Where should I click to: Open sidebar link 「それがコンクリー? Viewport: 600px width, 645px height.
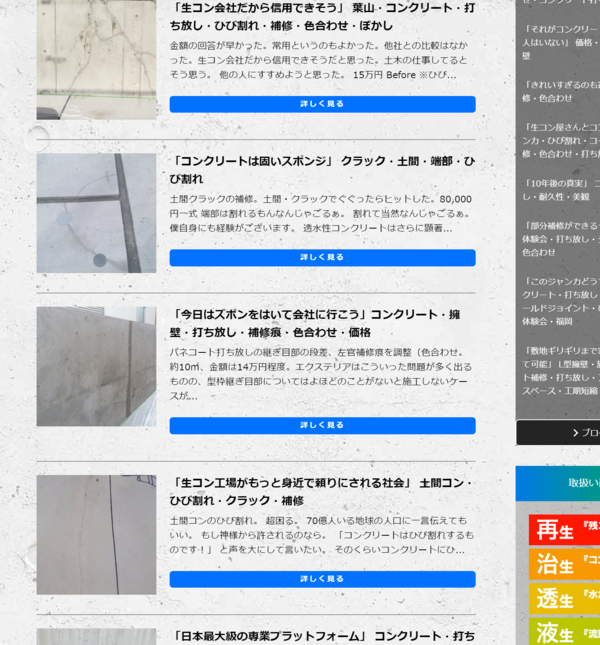[561, 42]
